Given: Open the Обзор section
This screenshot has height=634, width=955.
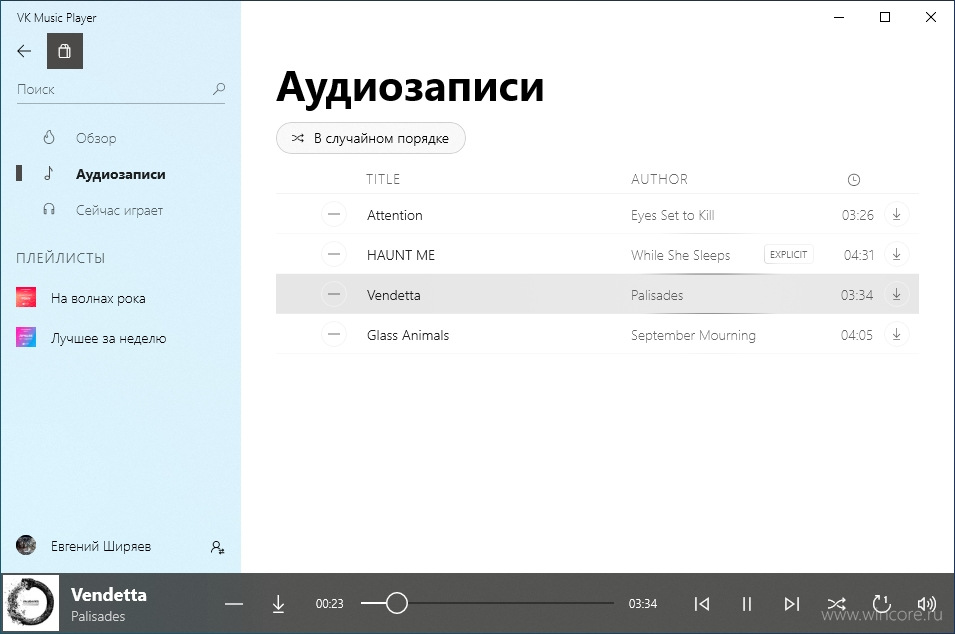Looking at the screenshot, I should pyautogui.click(x=96, y=138).
